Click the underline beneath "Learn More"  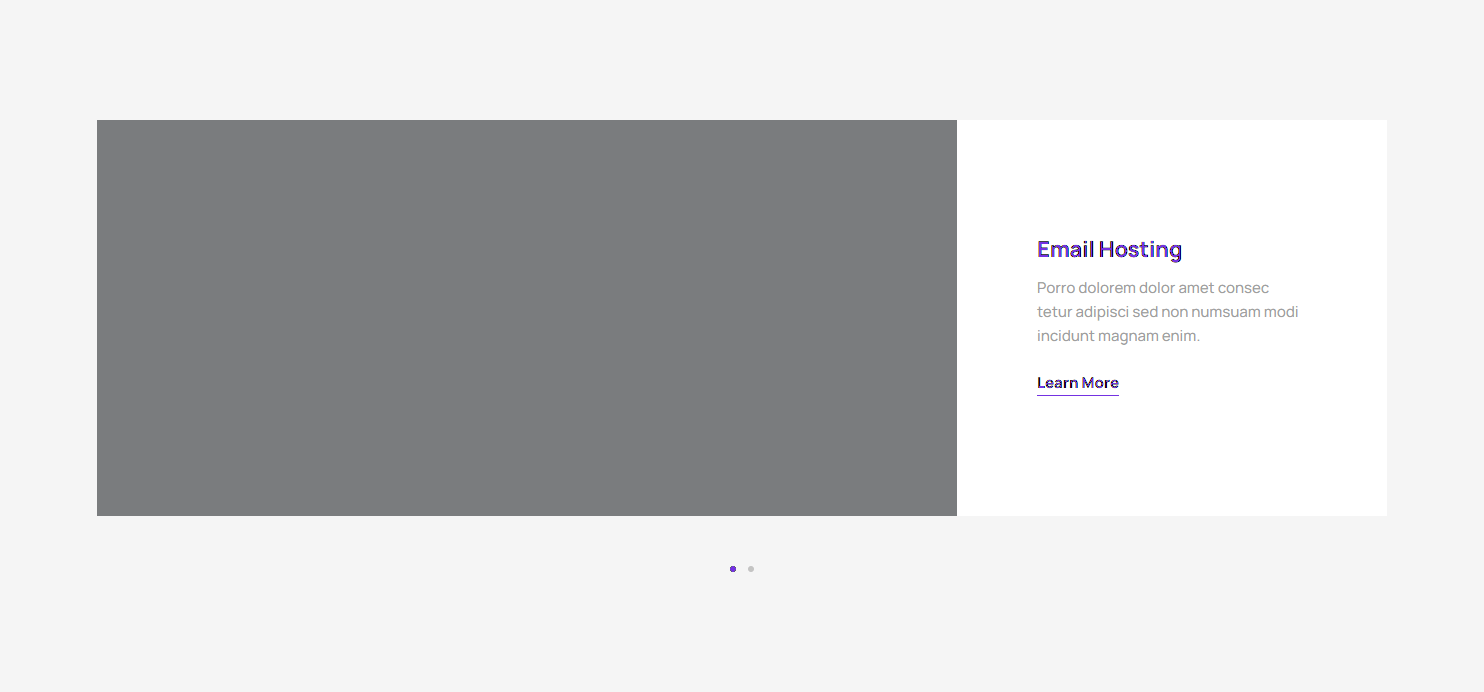click(1077, 395)
